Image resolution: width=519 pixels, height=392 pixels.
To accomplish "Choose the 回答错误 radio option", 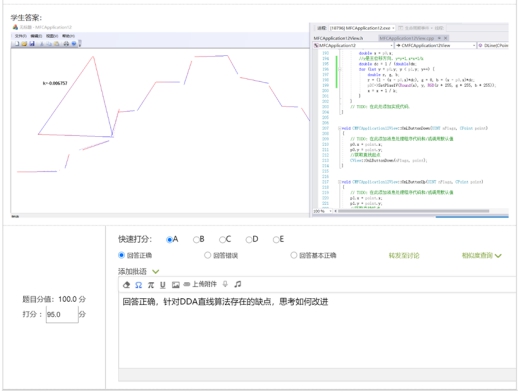I will pos(207,255).
